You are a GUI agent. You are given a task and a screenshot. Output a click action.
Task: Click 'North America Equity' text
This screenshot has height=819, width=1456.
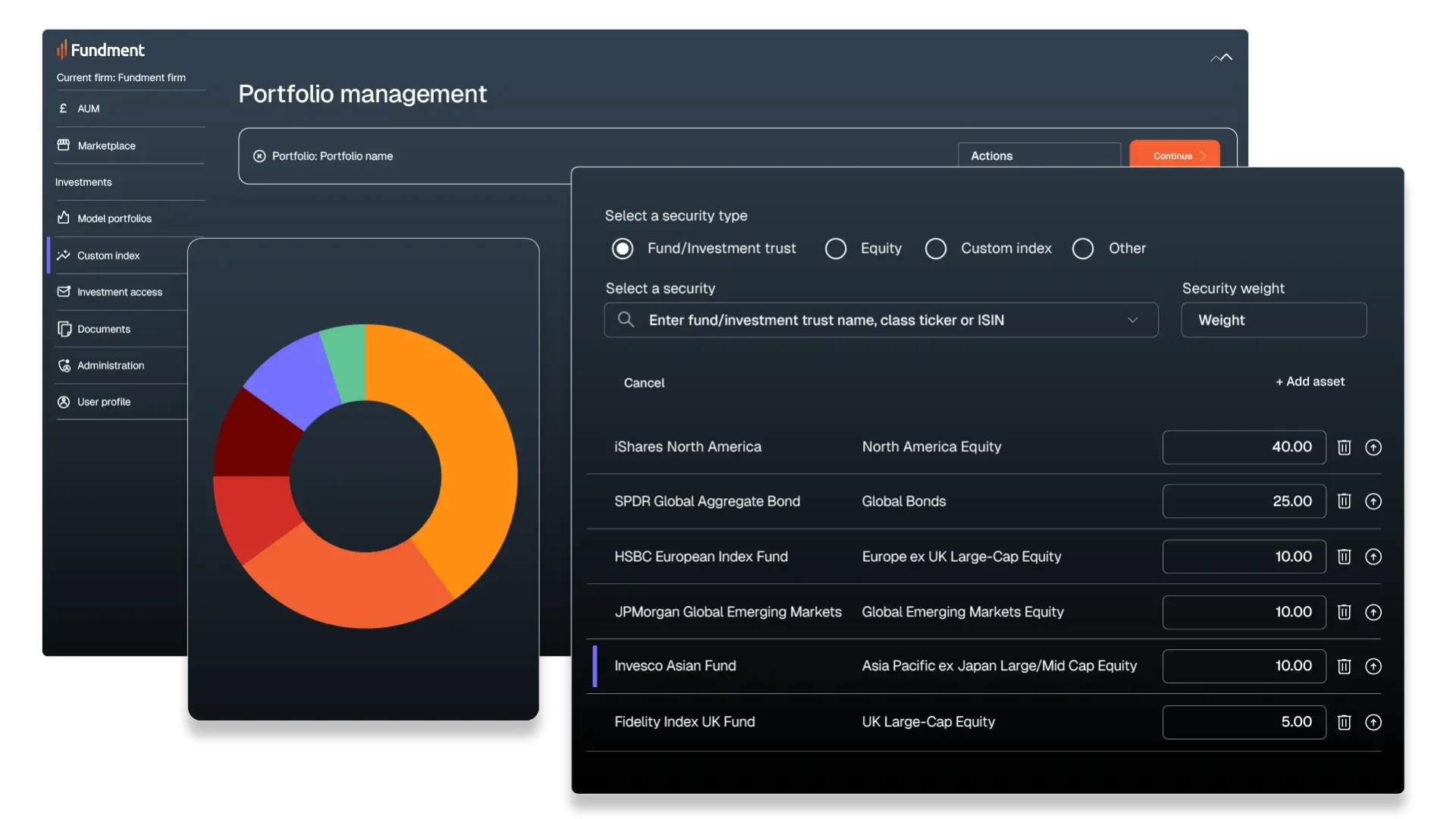(931, 447)
